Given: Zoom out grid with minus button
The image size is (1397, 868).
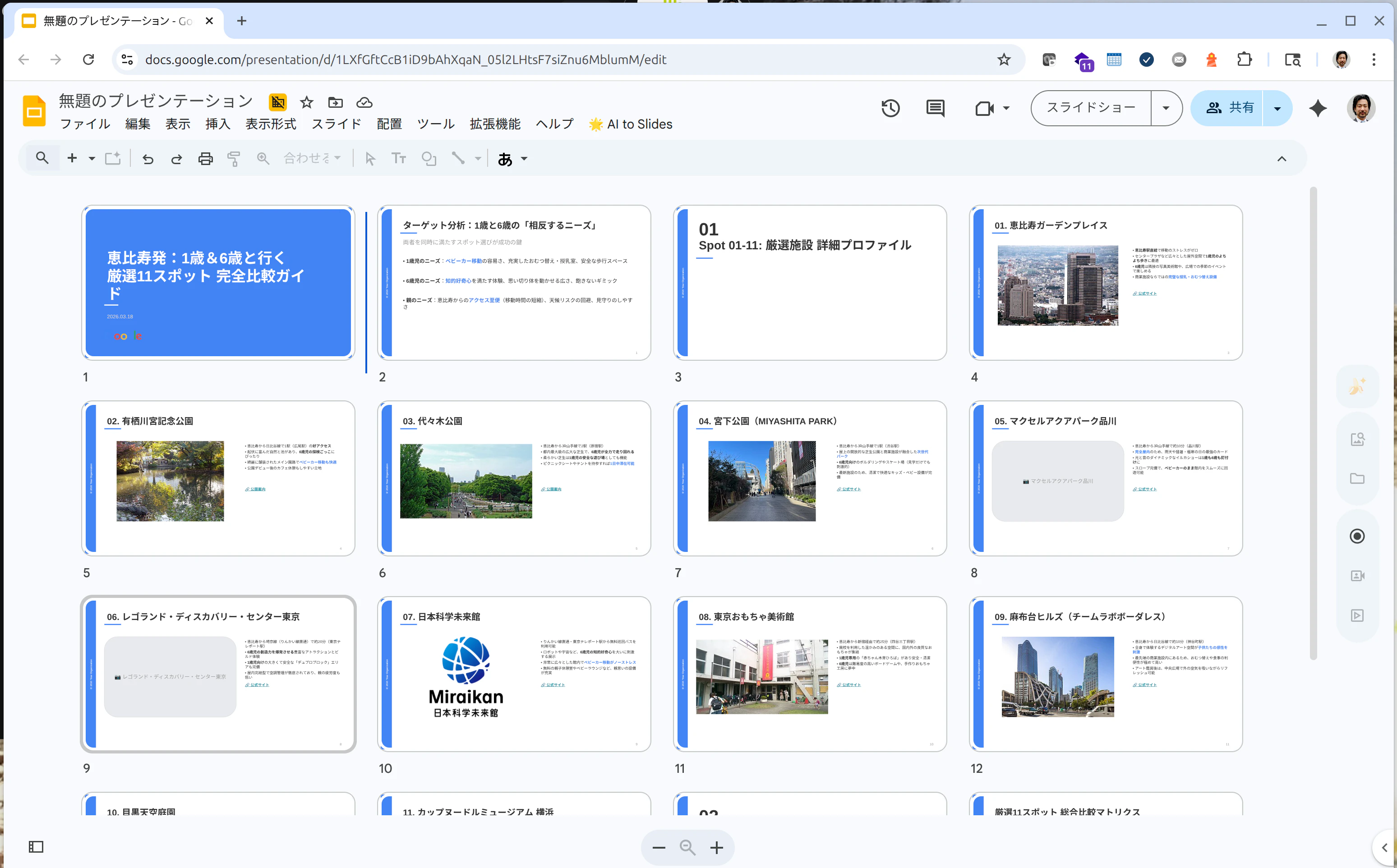Looking at the screenshot, I should 659,848.
